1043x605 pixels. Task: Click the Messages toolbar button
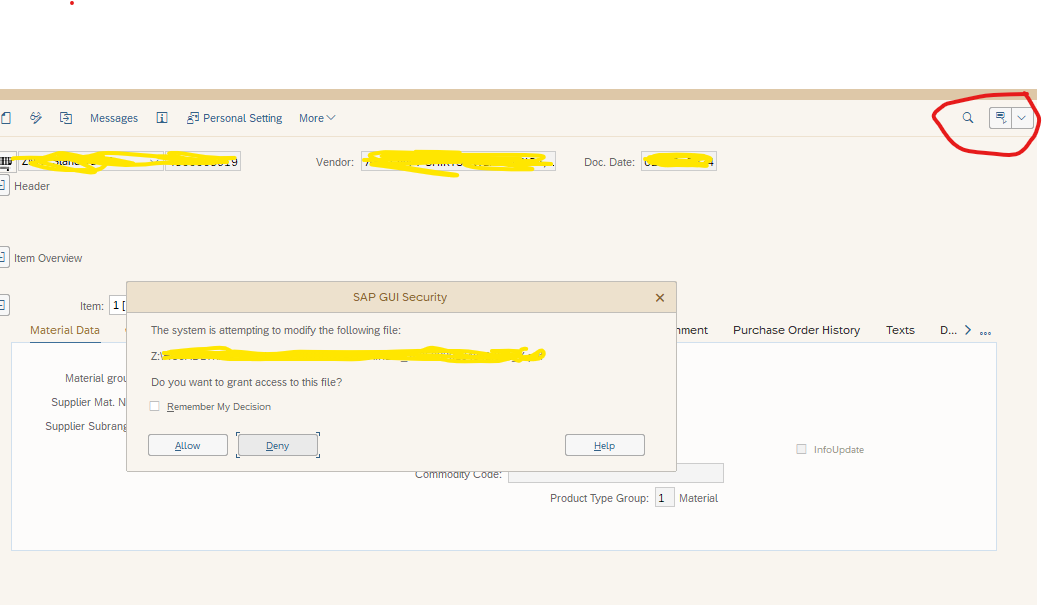pyautogui.click(x=114, y=118)
